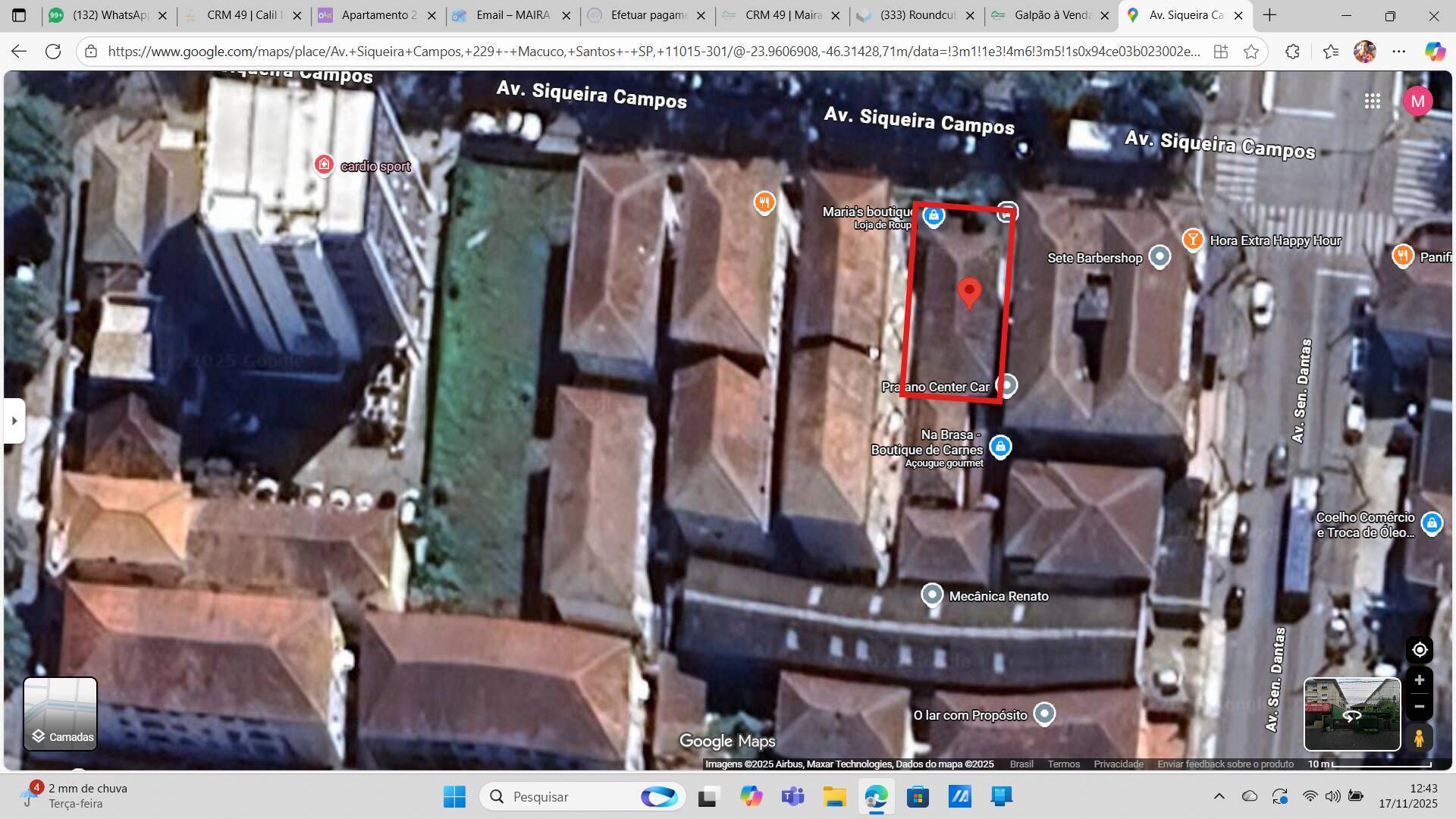Image resolution: width=1456 pixels, height=819 pixels.
Task: Zoom in on the map
Action: point(1420,680)
